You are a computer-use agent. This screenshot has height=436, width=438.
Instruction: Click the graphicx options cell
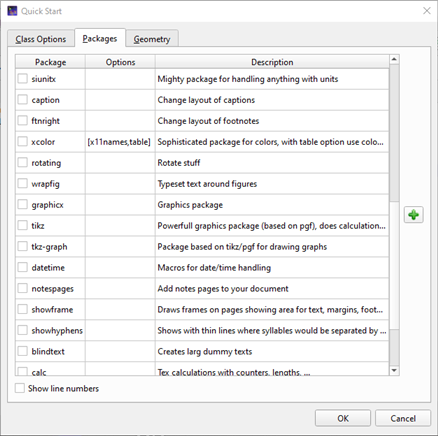pyautogui.click(x=120, y=205)
